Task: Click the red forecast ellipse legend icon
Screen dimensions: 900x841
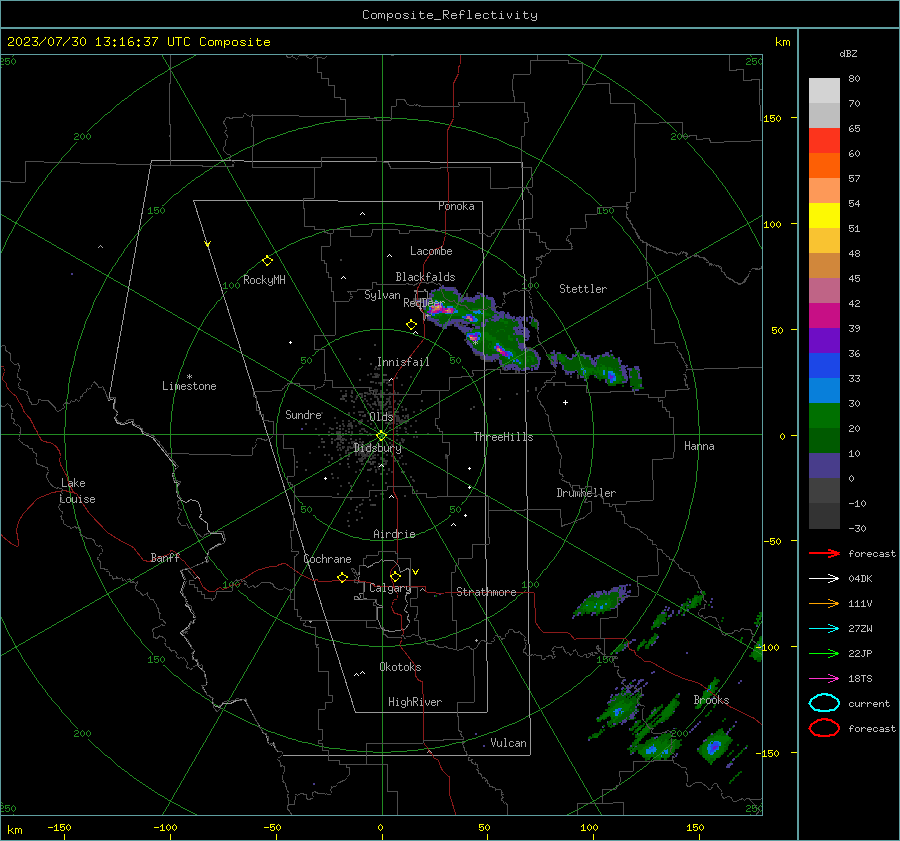Action: click(x=824, y=728)
